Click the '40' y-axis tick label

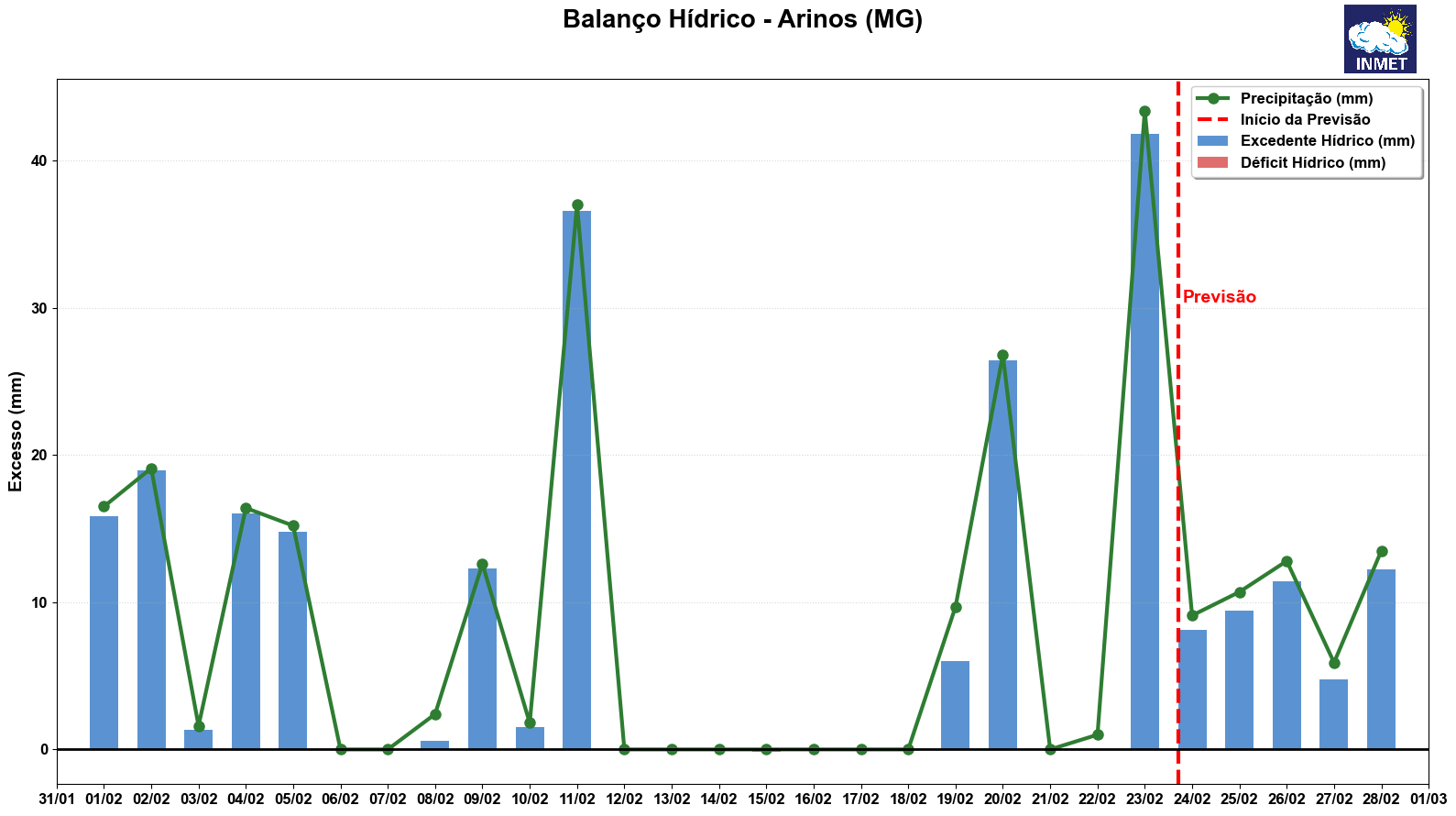[x=38, y=161]
